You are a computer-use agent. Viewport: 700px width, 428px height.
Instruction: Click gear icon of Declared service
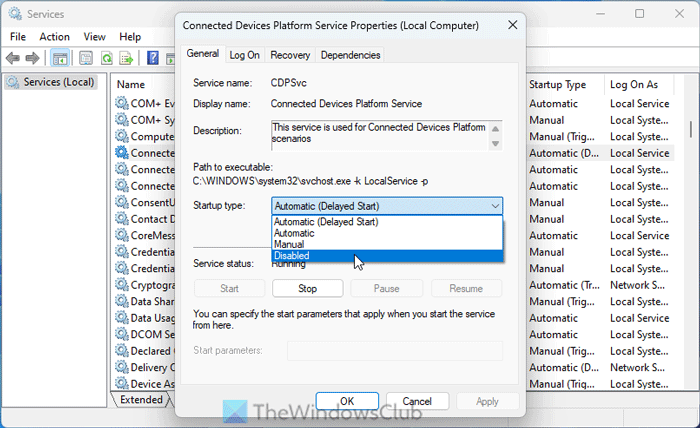click(122, 351)
